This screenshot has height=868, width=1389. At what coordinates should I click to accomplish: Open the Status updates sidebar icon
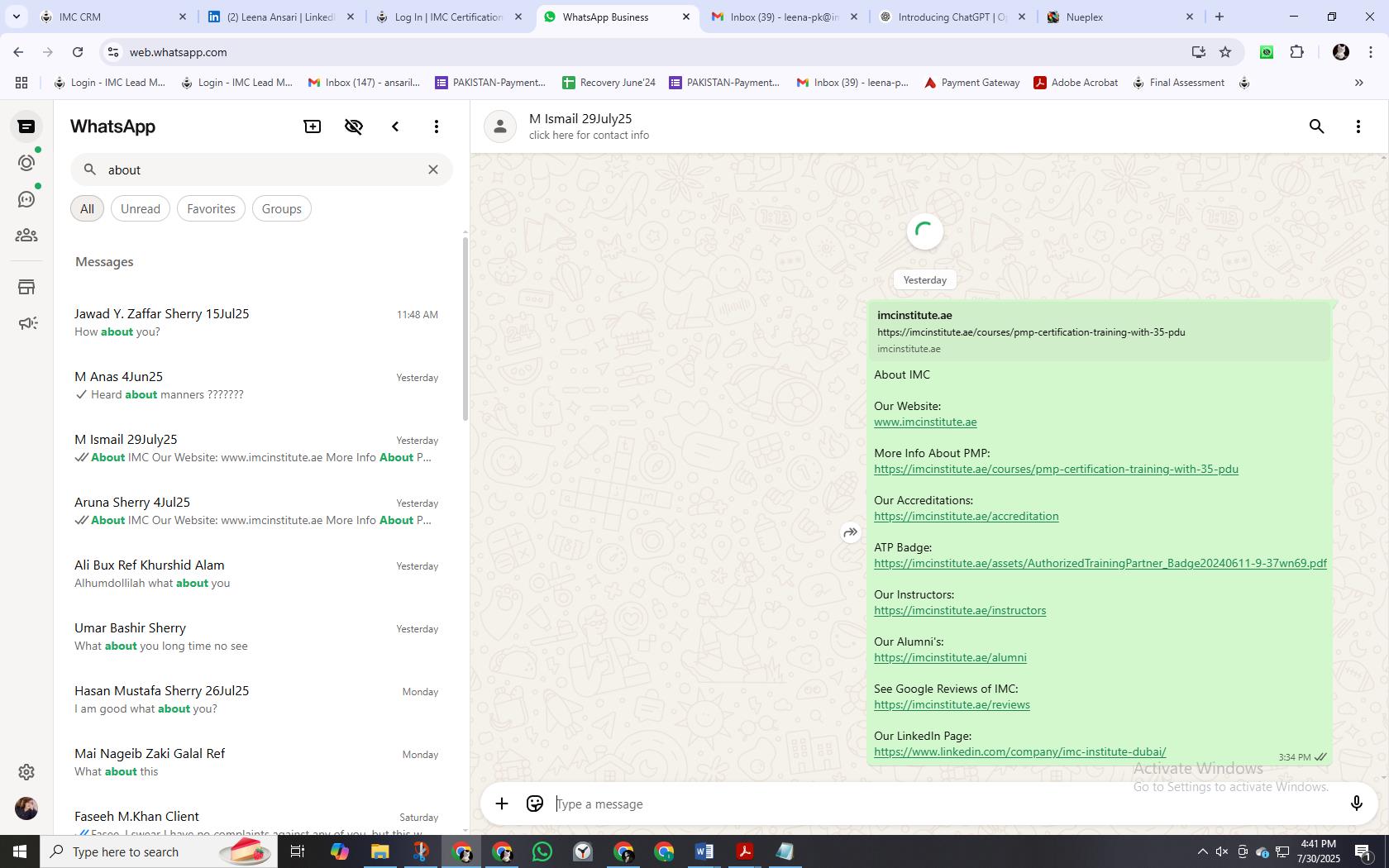coord(26,163)
